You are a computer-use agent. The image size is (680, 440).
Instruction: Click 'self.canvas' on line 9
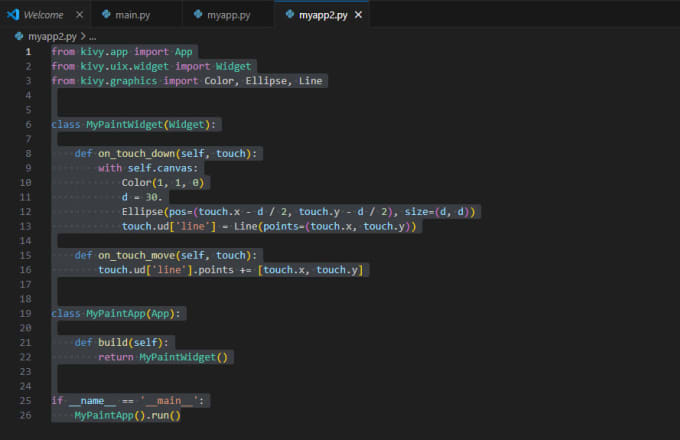[x=160, y=168]
